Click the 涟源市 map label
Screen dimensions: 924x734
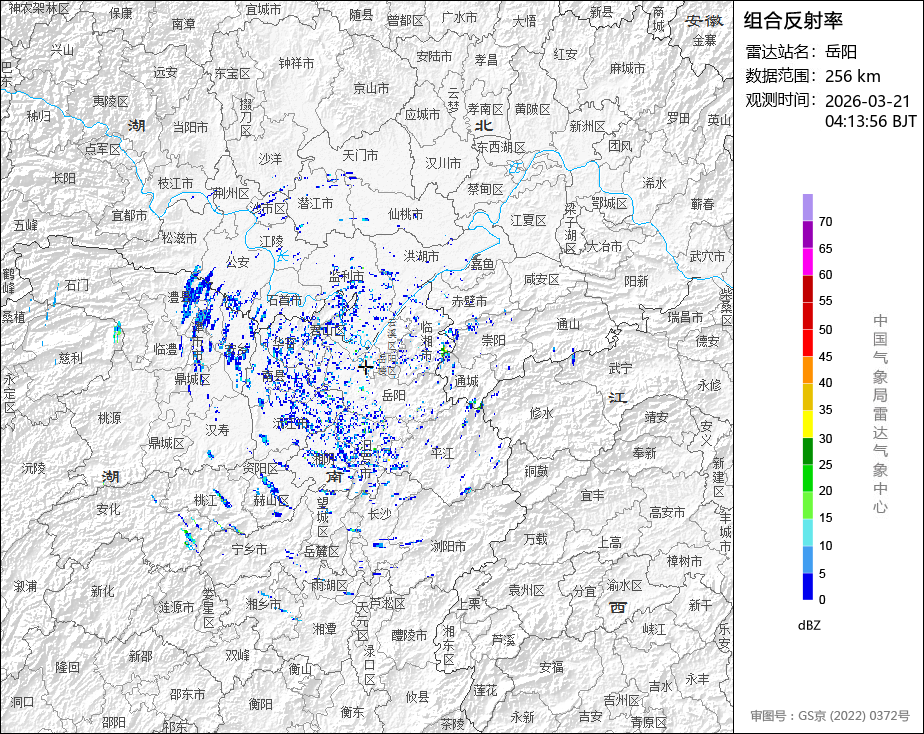pos(176,607)
